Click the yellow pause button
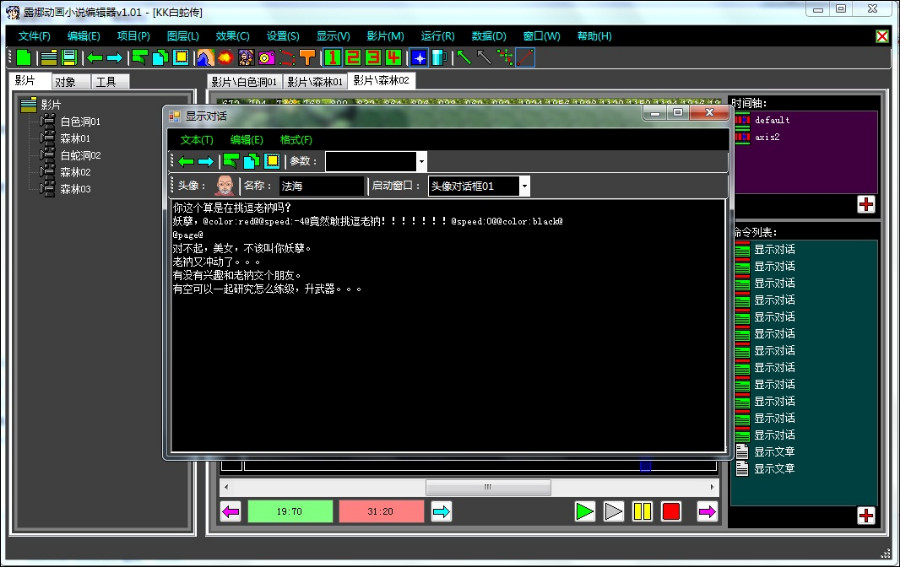900x567 pixels. 642,511
